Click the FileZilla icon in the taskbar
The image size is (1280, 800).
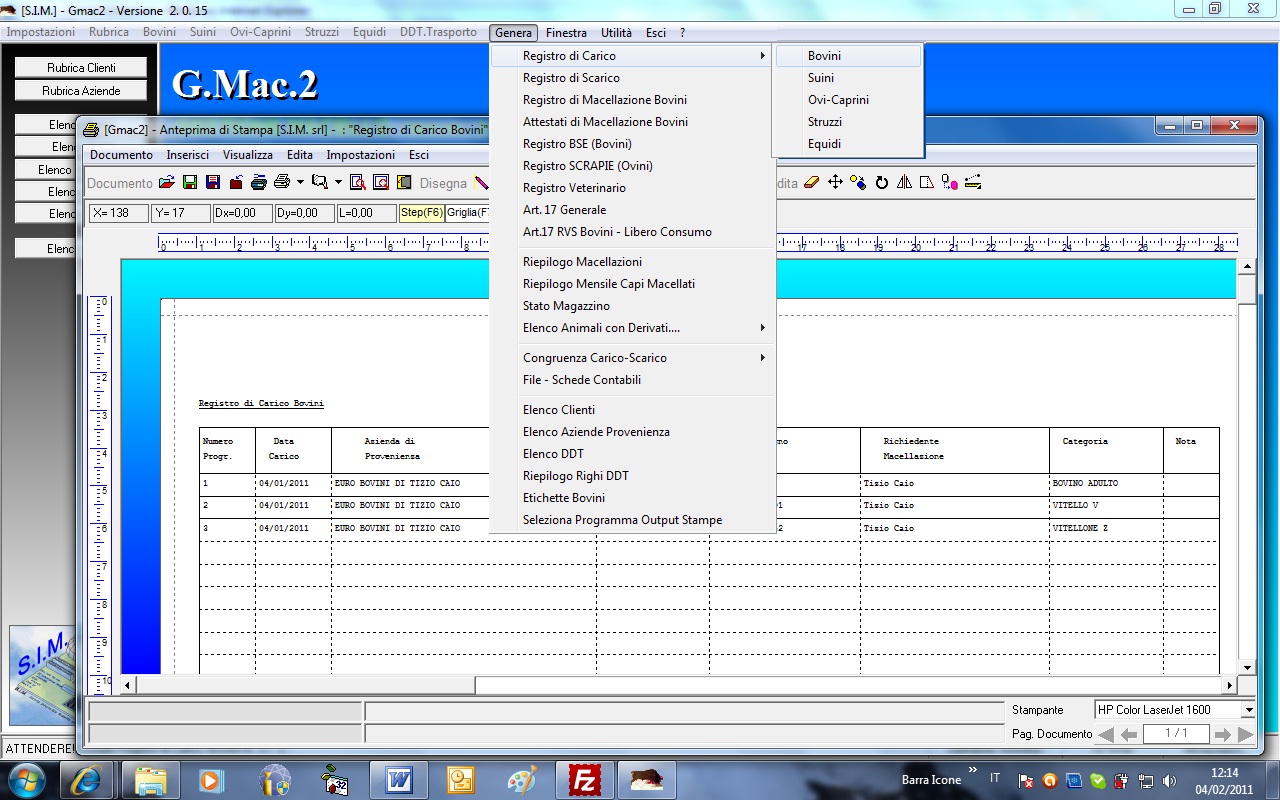[584, 779]
